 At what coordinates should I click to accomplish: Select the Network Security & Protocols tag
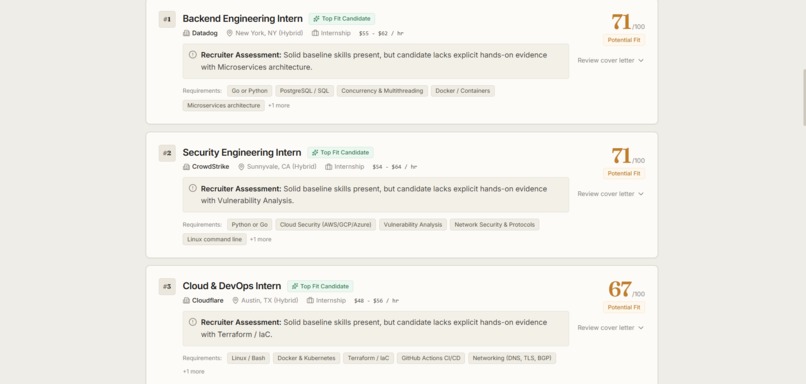(494, 225)
